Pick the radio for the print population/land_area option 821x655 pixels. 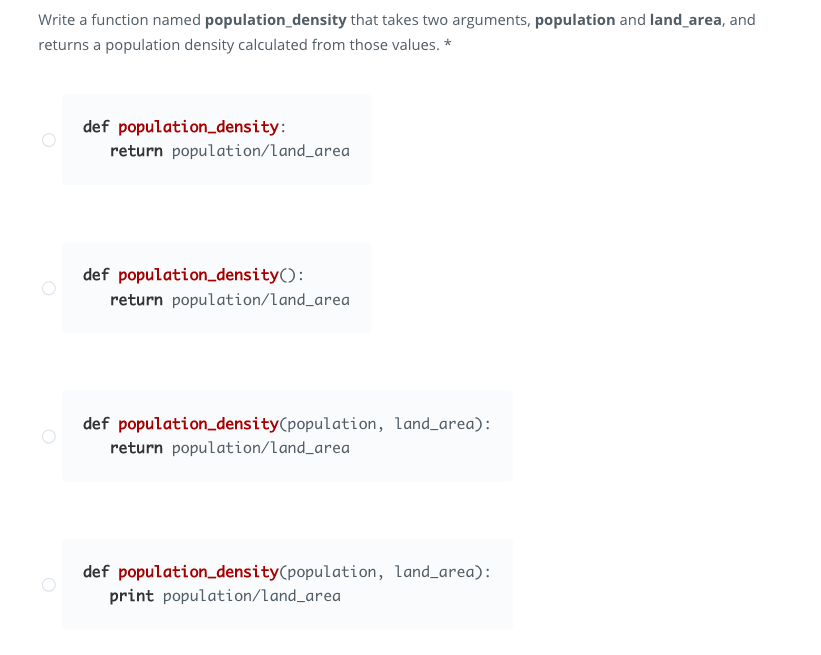pos(49,584)
